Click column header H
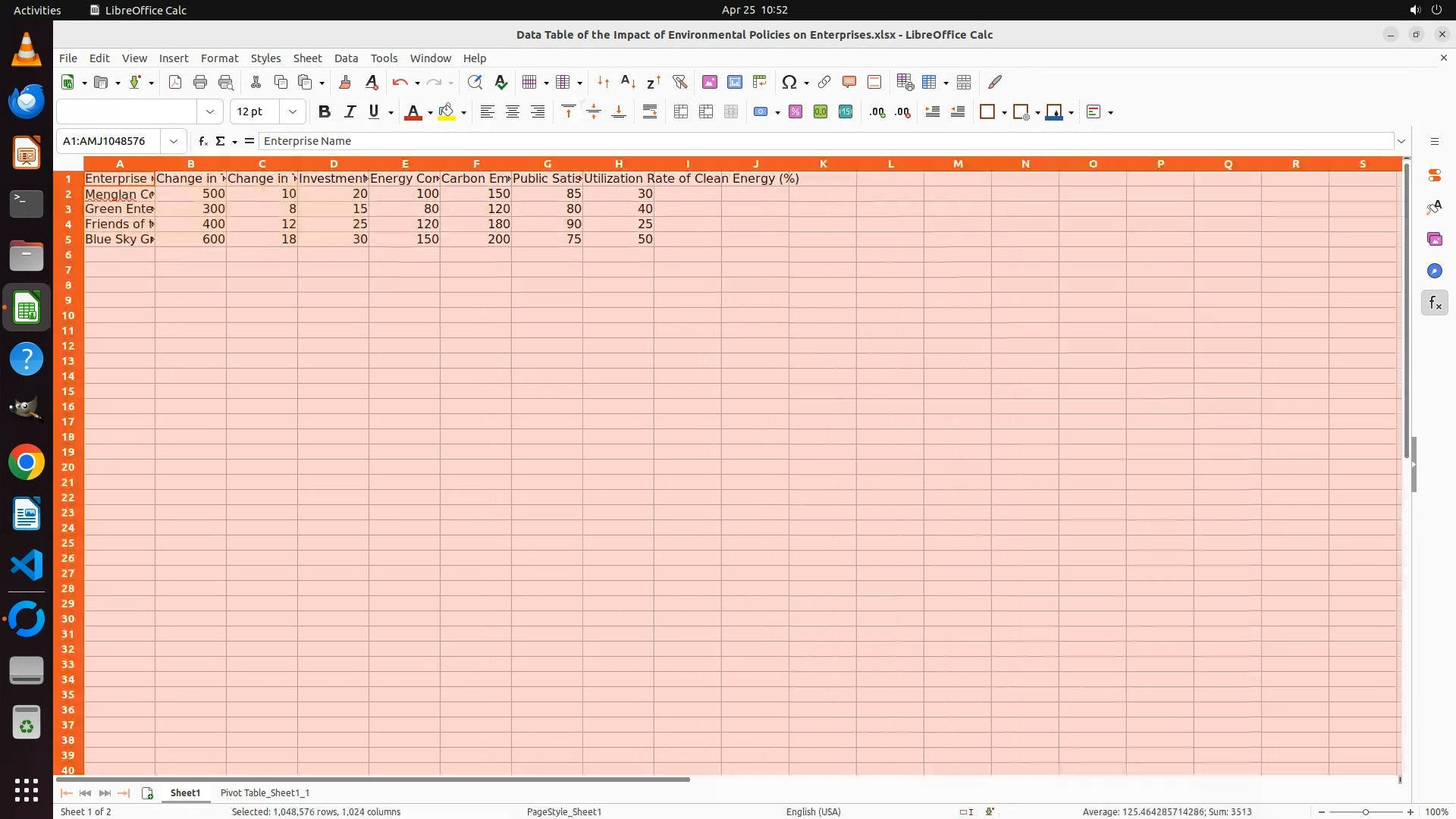The image size is (1456, 819). pos(618,164)
